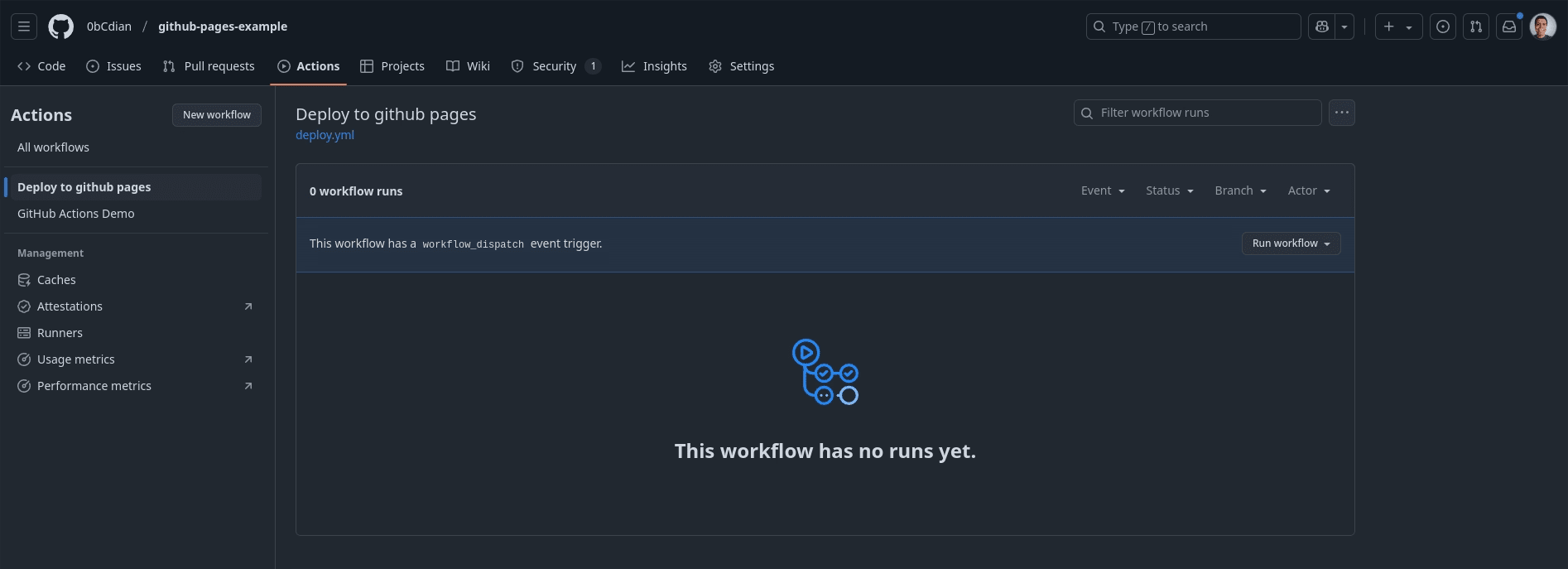
Task: Open the notifications inbox icon
Action: pos(1509,27)
